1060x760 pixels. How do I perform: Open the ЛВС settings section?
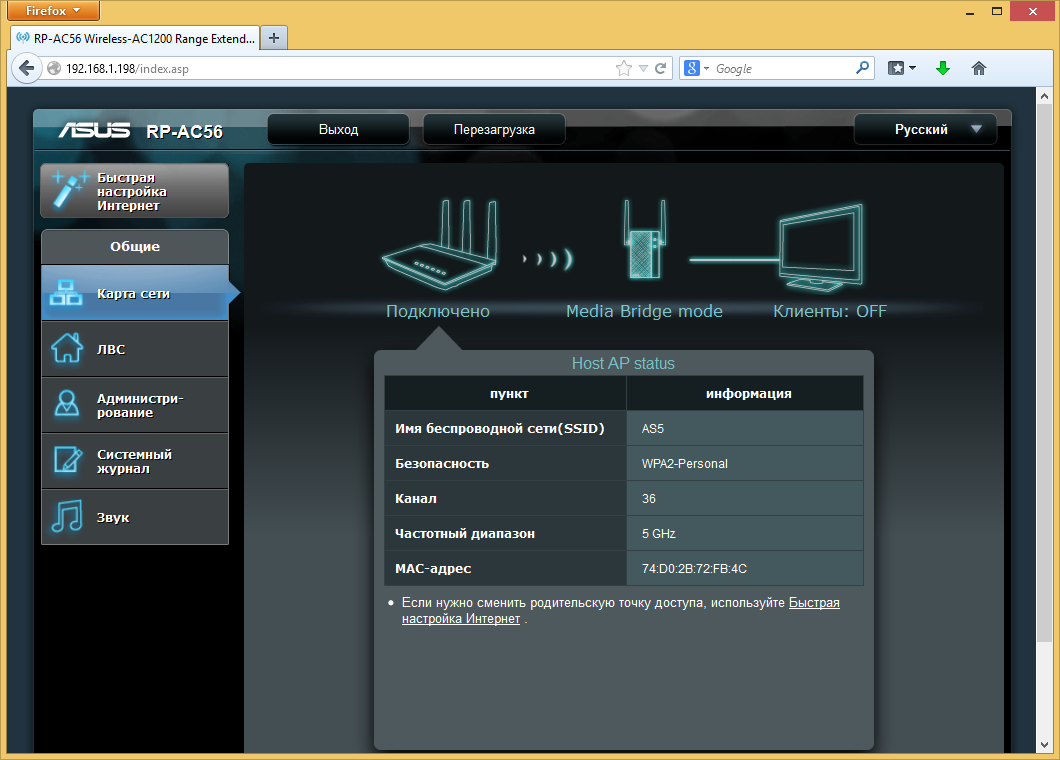coord(135,349)
